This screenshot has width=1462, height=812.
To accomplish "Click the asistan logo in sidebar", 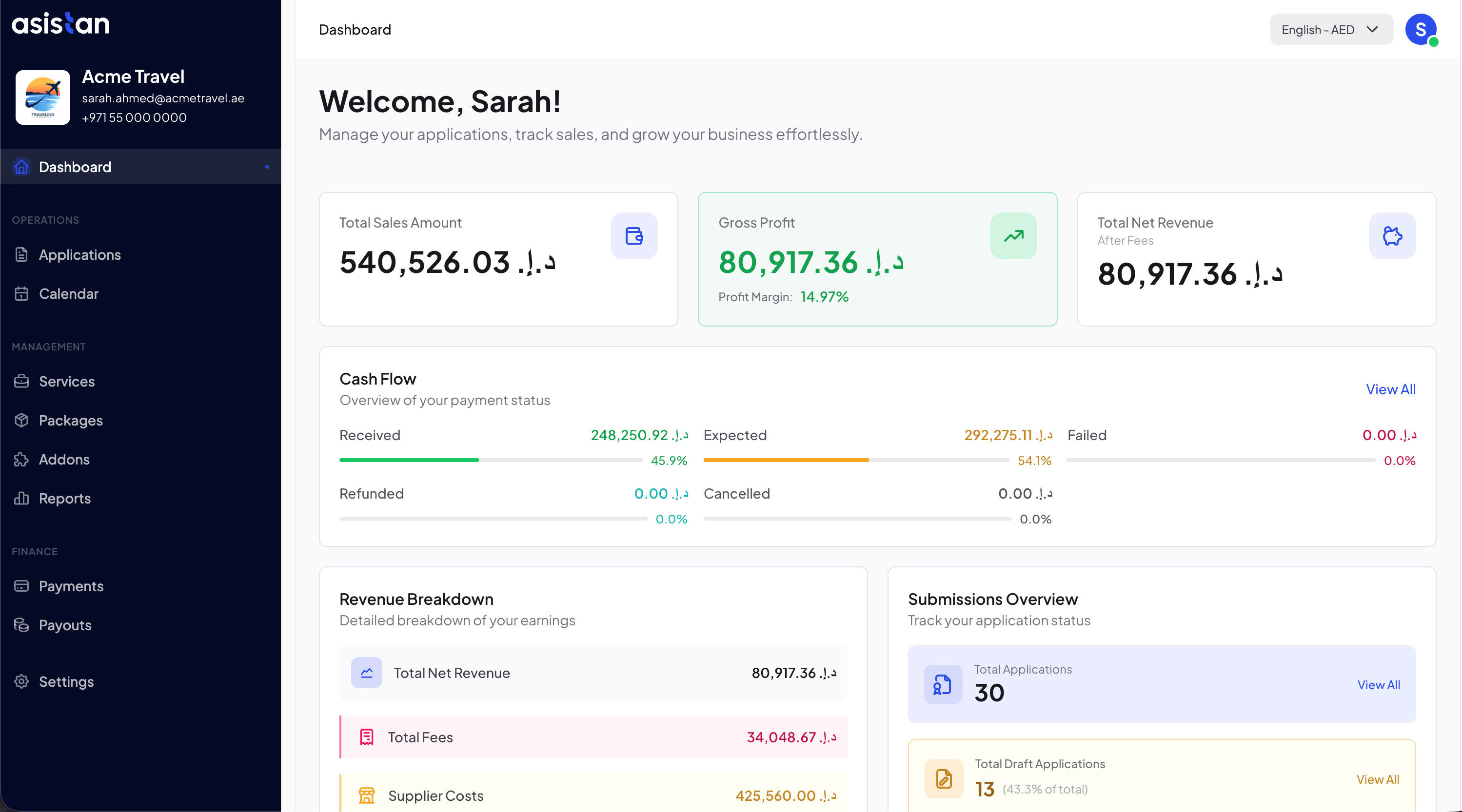I will [61, 24].
